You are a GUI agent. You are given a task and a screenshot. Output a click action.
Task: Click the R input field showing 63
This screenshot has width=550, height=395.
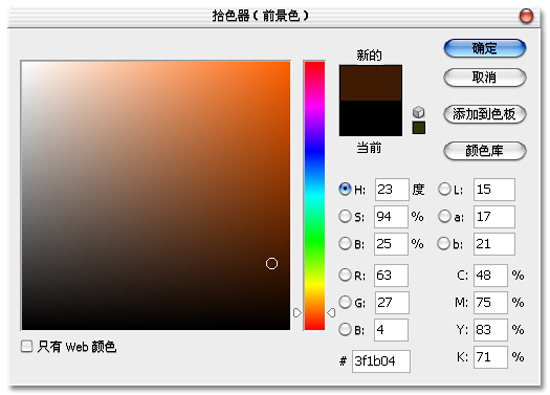pyautogui.click(x=391, y=275)
